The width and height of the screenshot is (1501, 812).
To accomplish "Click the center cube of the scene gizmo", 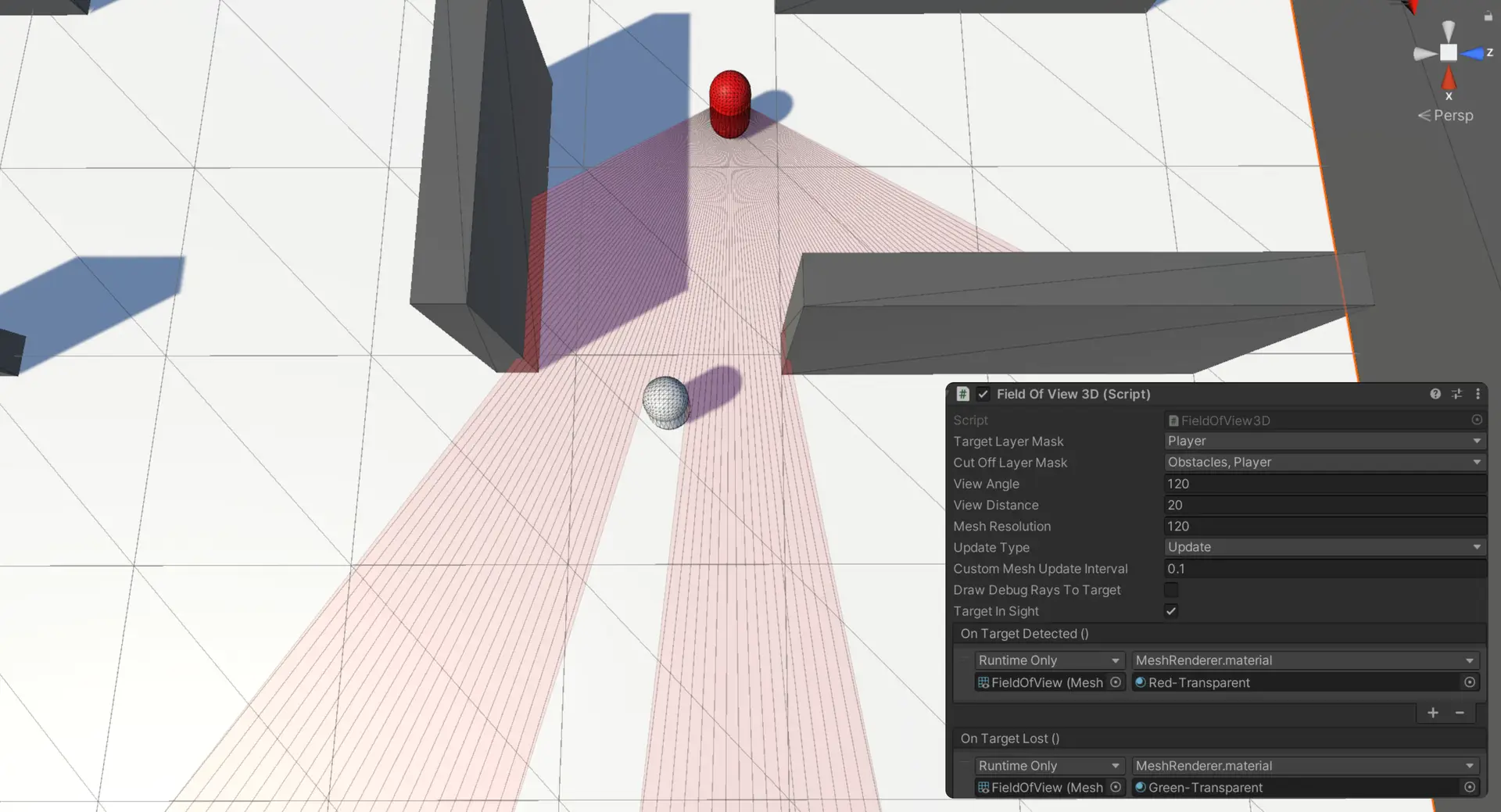I will click(x=1449, y=52).
